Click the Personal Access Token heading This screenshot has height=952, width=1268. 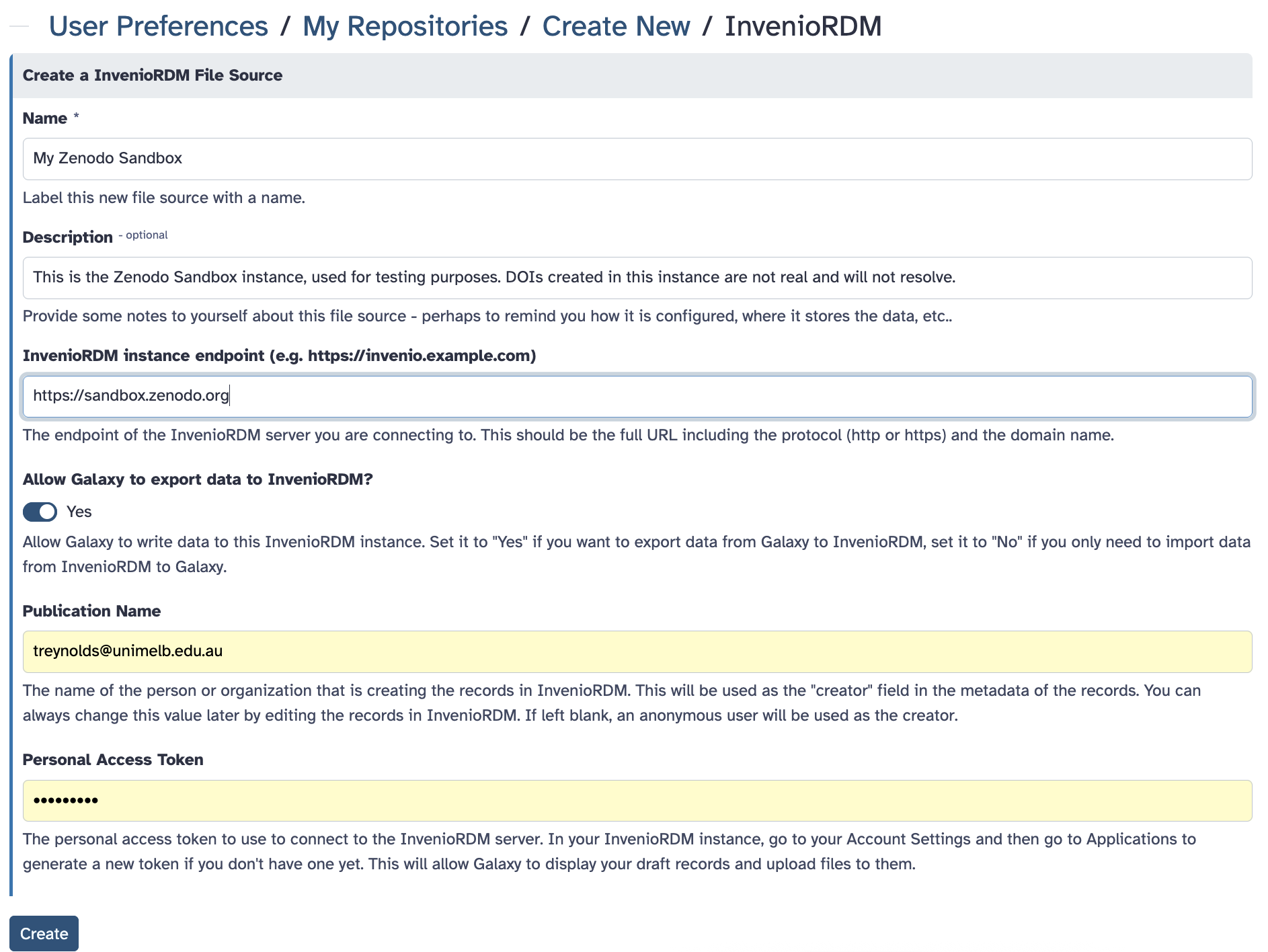(113, 759)
